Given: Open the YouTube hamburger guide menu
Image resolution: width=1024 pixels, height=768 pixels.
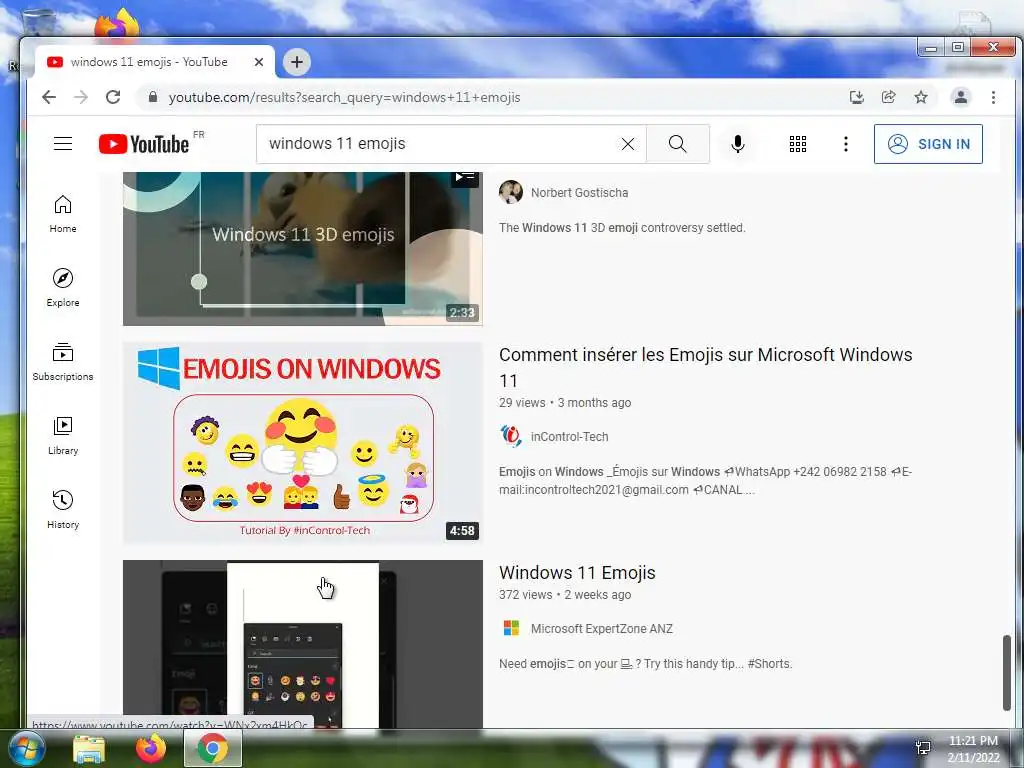Looking at the screenshot, I should 63,144.
